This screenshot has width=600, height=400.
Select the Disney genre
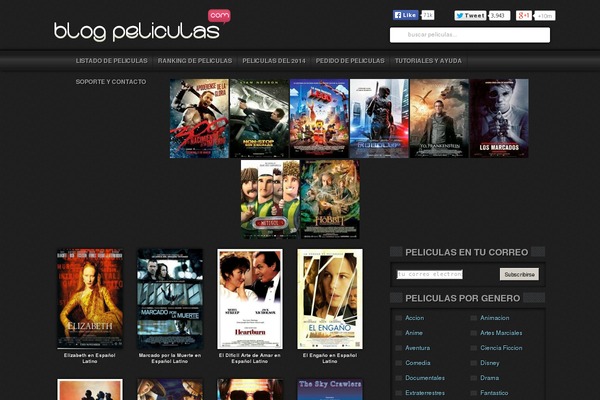tap(489, 362)
